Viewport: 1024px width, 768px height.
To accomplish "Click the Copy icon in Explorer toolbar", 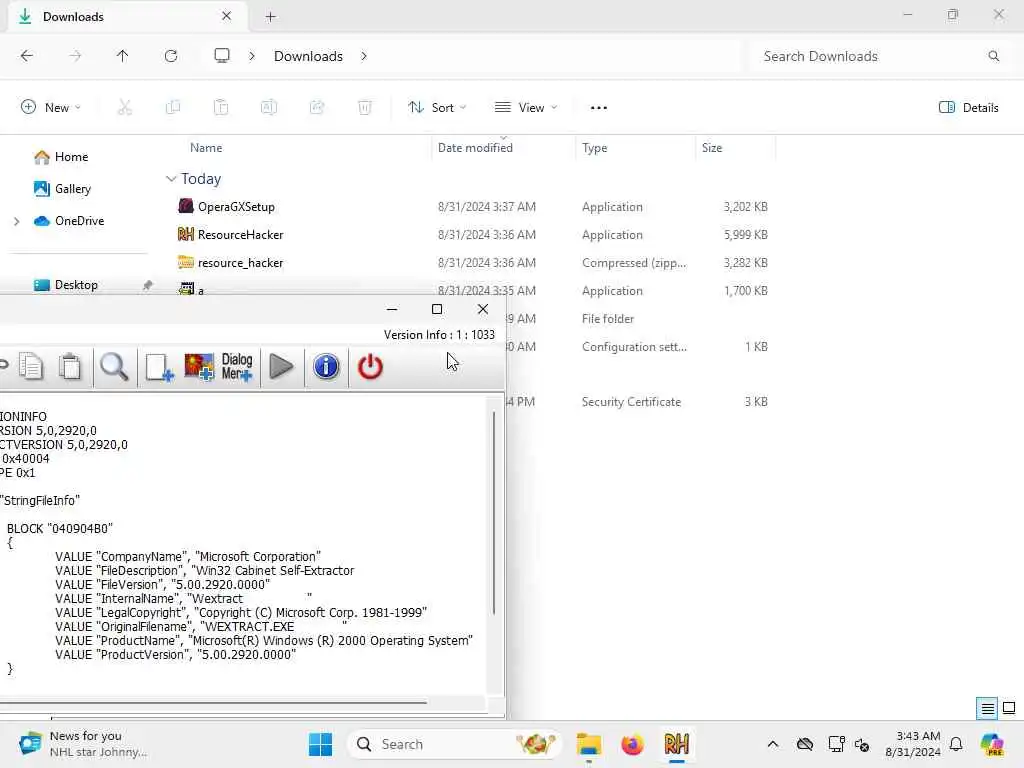I will click(x=173, y=107).
